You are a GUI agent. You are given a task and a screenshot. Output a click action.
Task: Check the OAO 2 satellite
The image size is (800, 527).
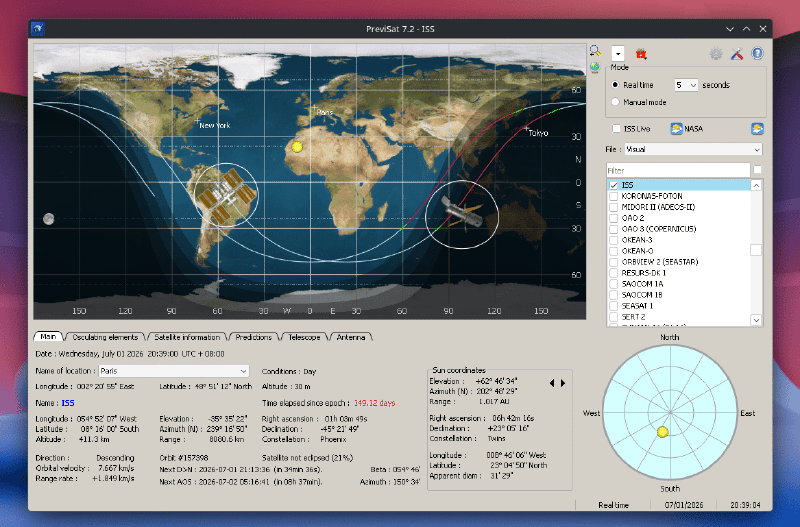pyautogui.click(x=614, y=218)
